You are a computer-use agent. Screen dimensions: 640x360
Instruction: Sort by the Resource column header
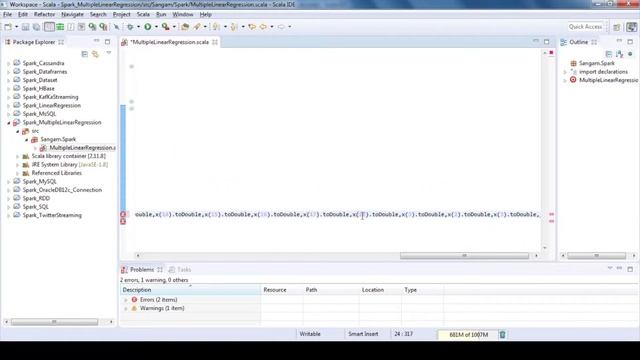(282, 290)
